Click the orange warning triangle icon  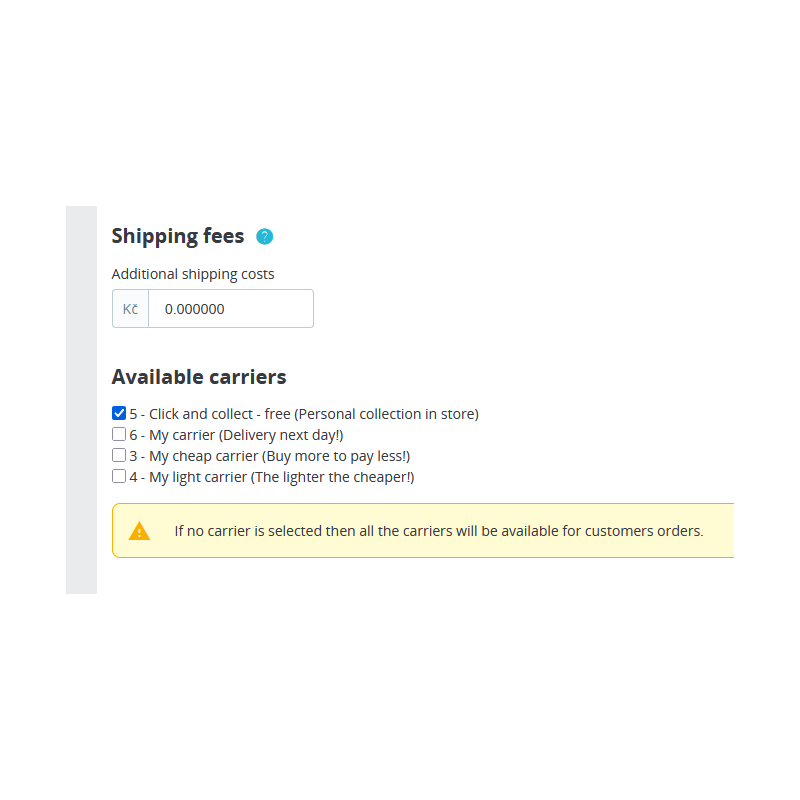click(x=139, y=531)
